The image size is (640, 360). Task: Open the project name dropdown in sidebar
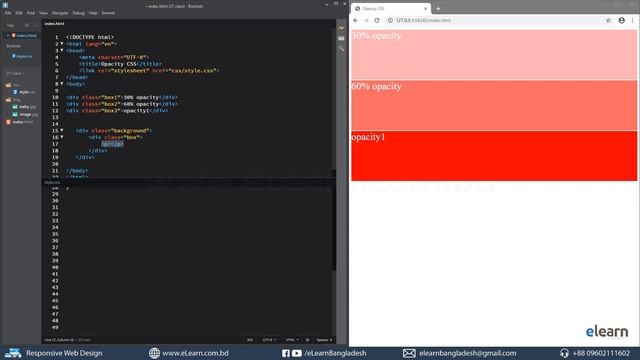point(15,73)
